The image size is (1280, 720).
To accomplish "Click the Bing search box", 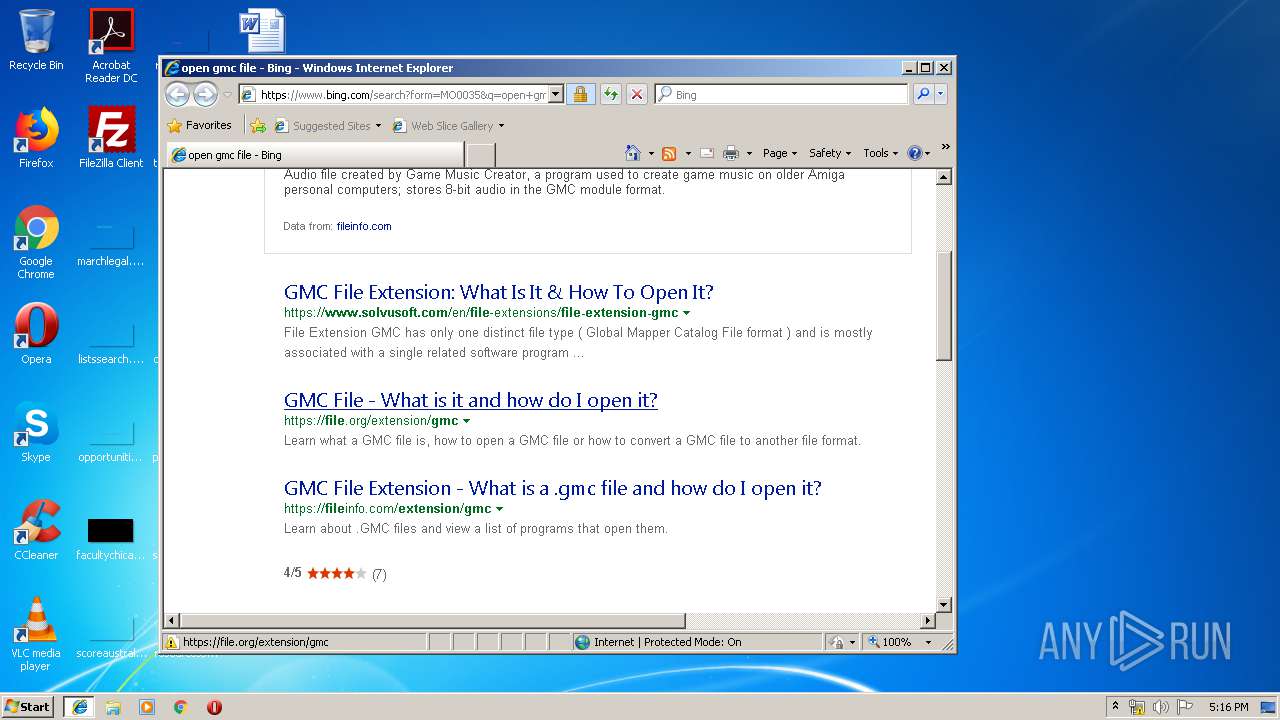I will coord(782,95).
